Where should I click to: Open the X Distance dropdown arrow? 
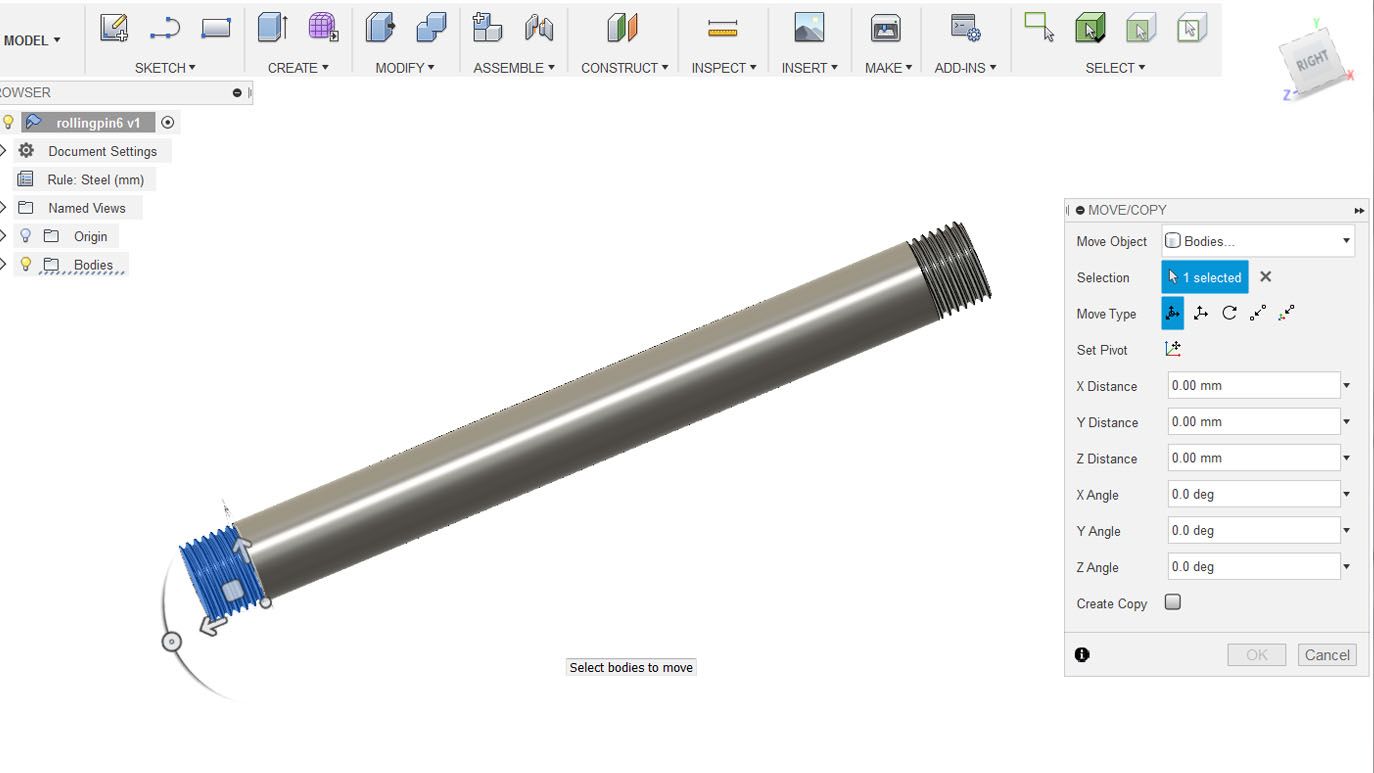1347,385
